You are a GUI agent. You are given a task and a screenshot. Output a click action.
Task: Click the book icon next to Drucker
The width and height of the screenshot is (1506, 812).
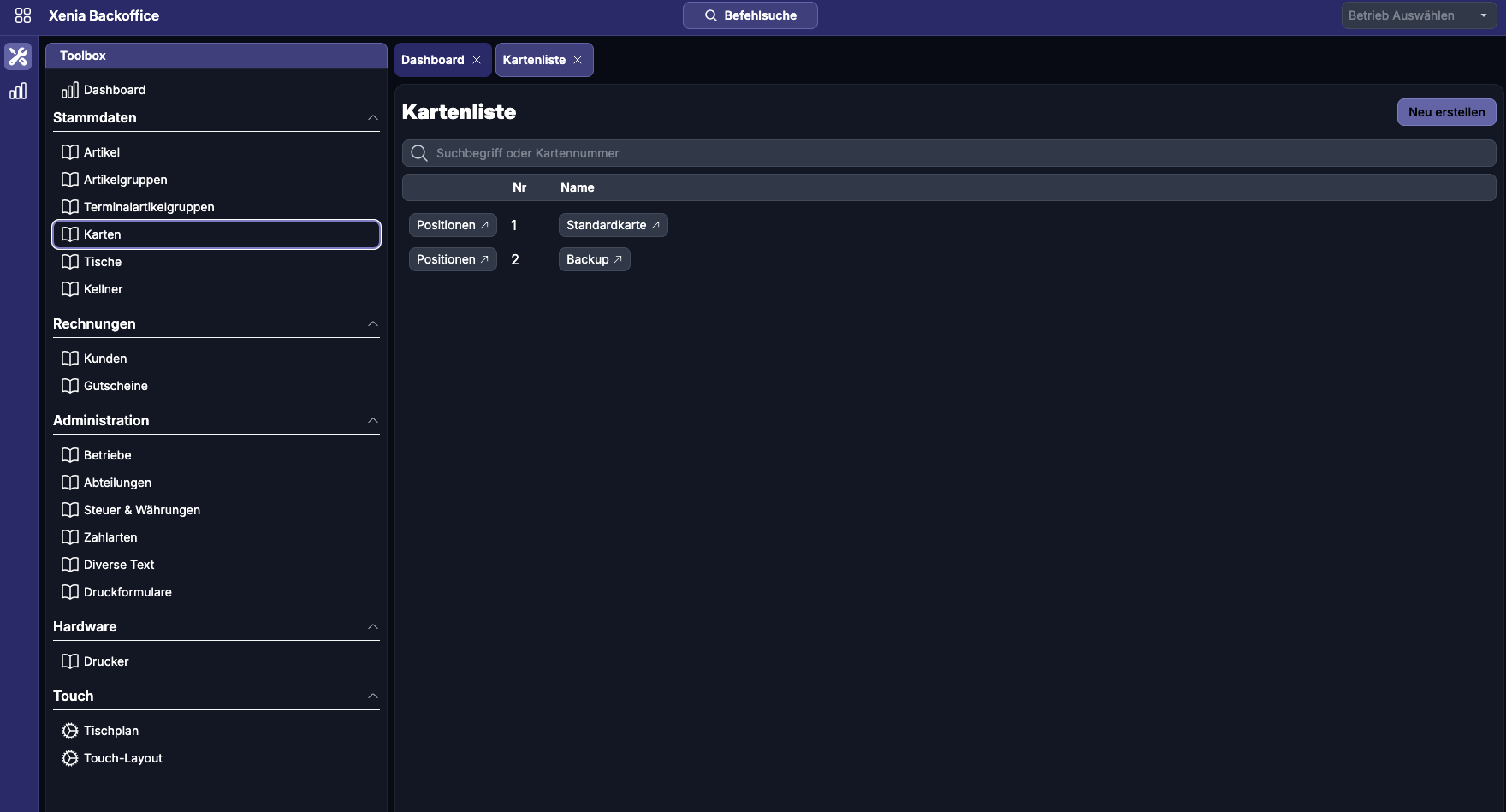pyautogui.click(x=70, y=661)
